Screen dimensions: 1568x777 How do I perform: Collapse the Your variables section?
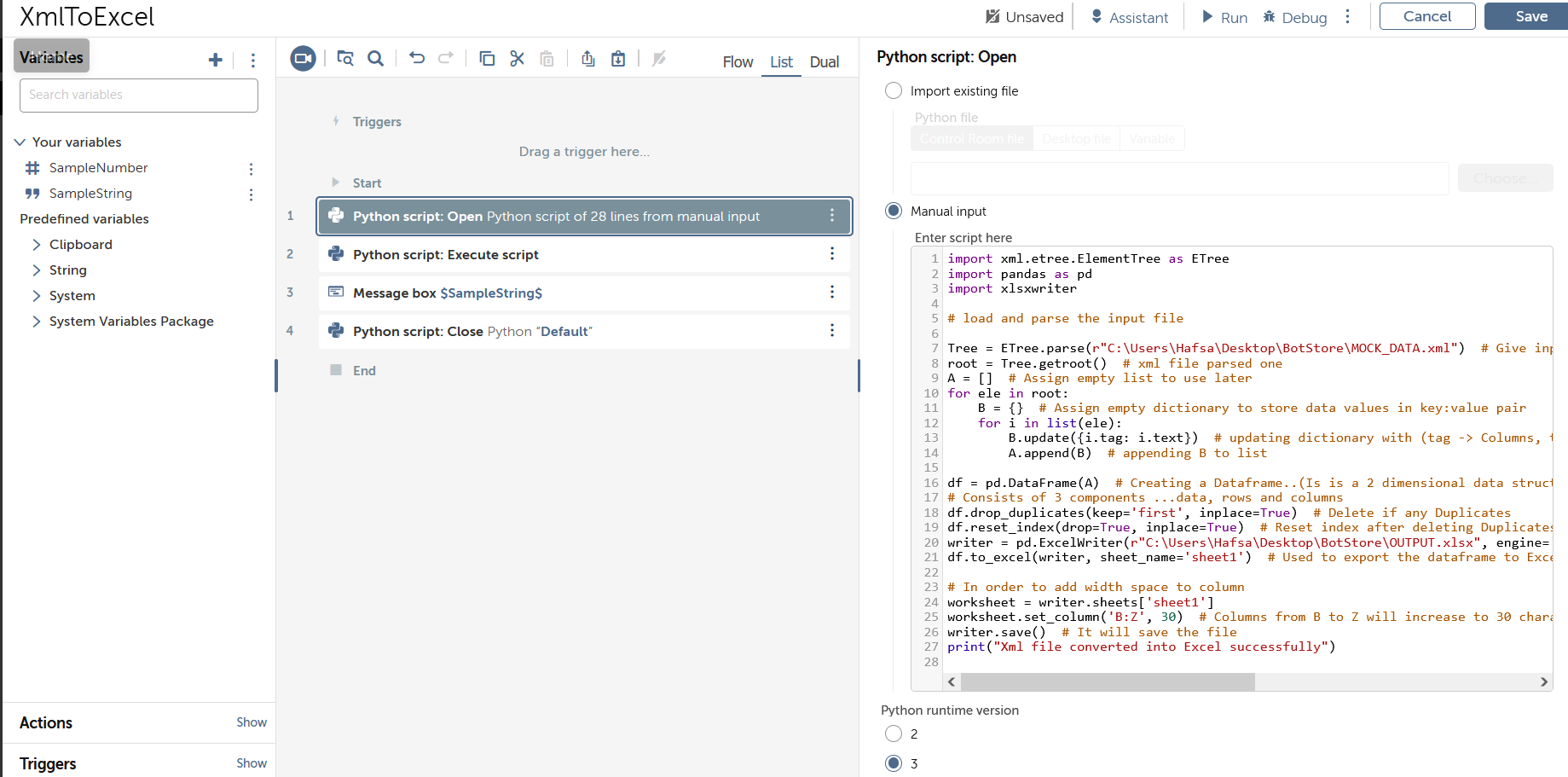coord(20,142)
